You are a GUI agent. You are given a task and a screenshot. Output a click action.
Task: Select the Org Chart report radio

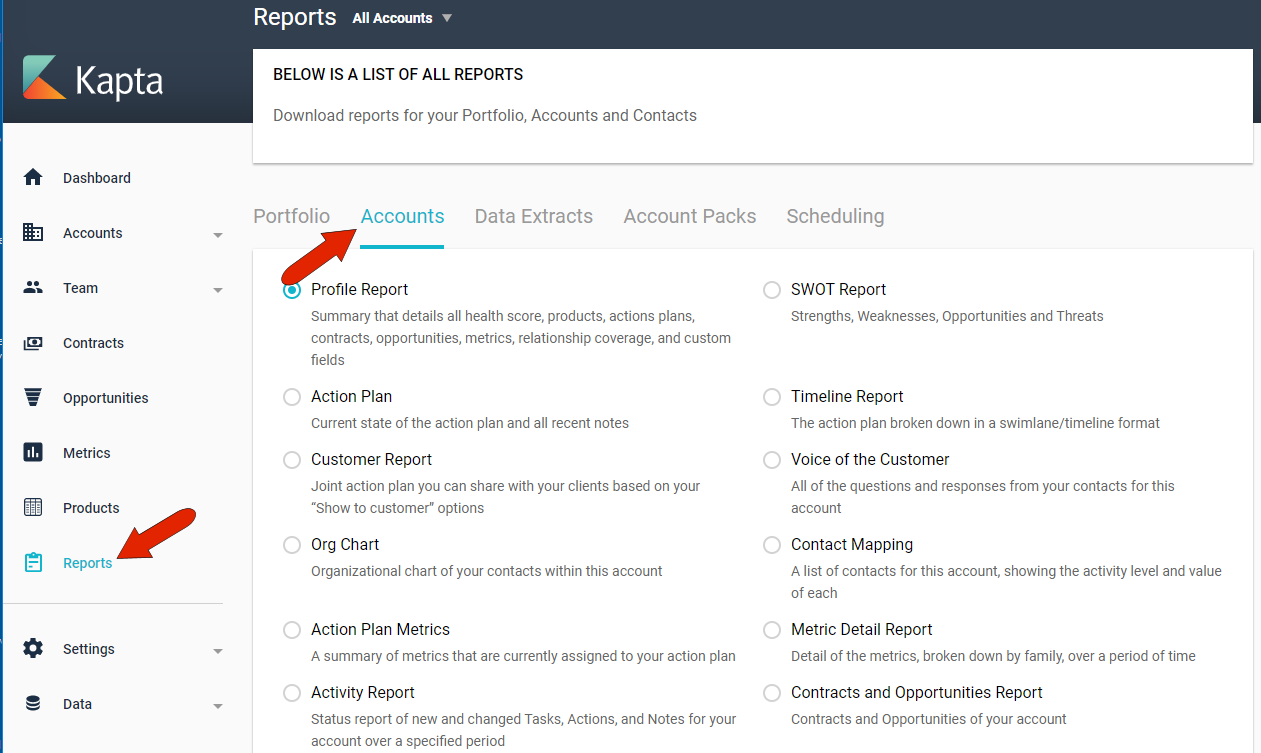(x=291, y=544)
